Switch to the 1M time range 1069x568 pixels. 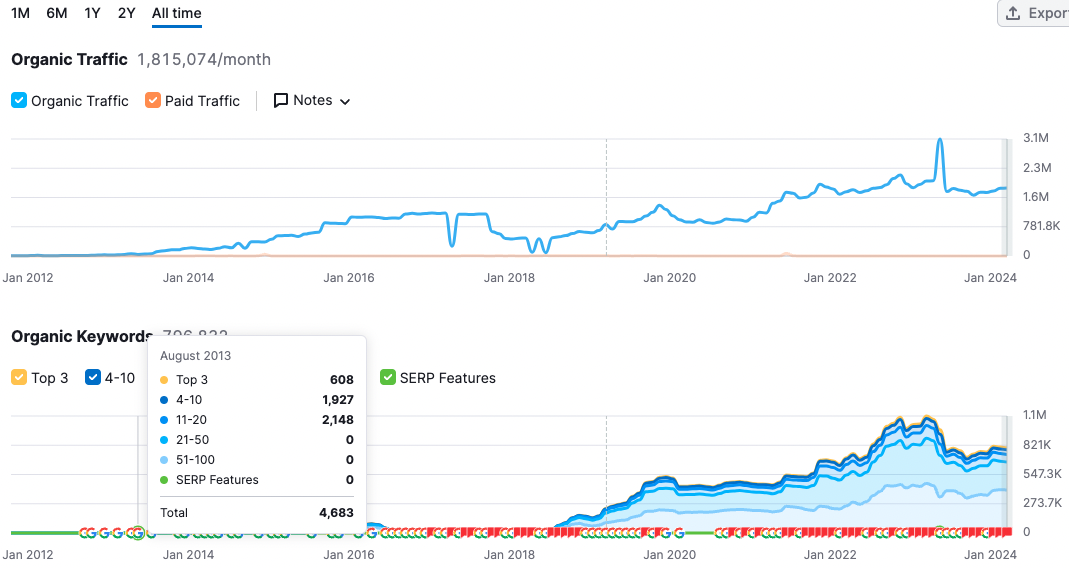pyautogui.click(x=20, y=13)
